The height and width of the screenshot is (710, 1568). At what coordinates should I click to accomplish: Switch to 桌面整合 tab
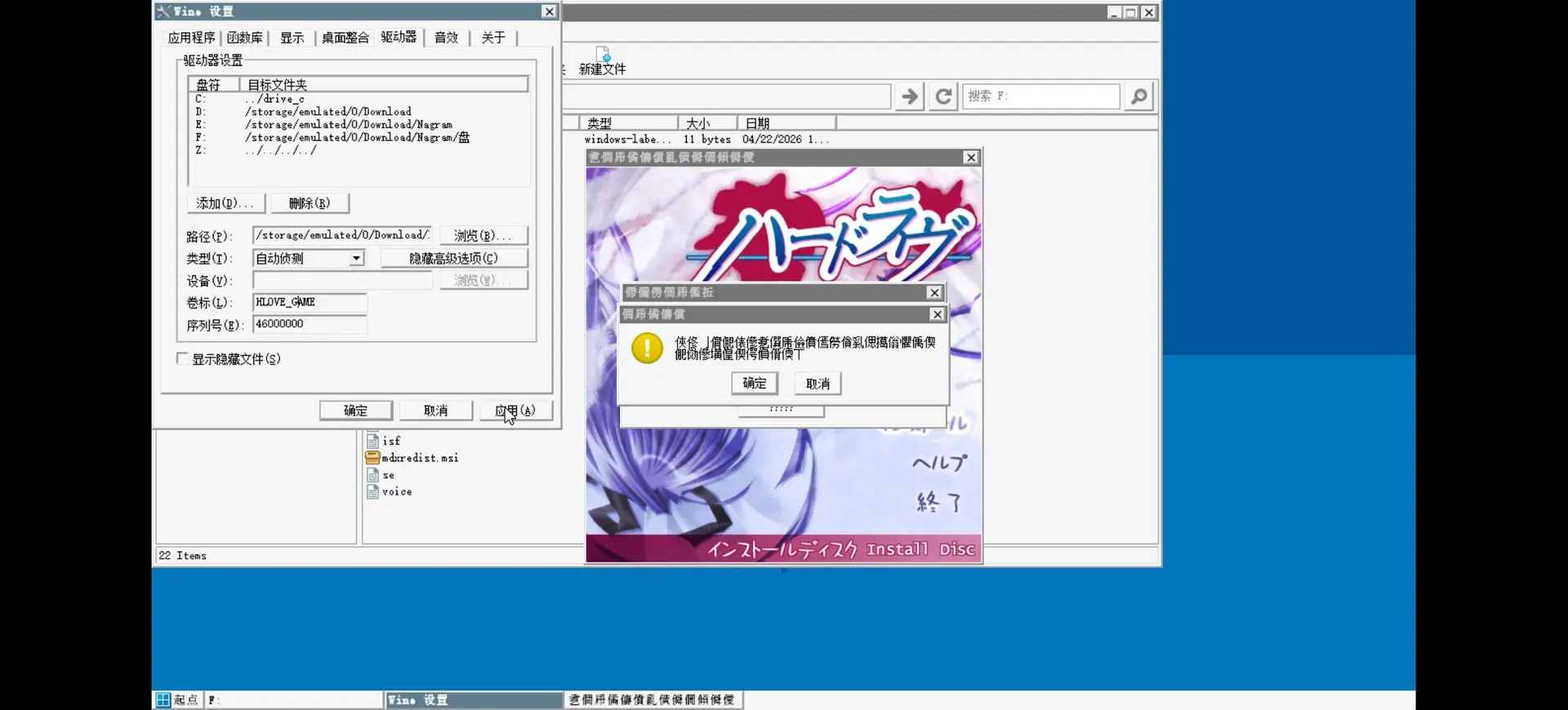(x=345, y=38)
